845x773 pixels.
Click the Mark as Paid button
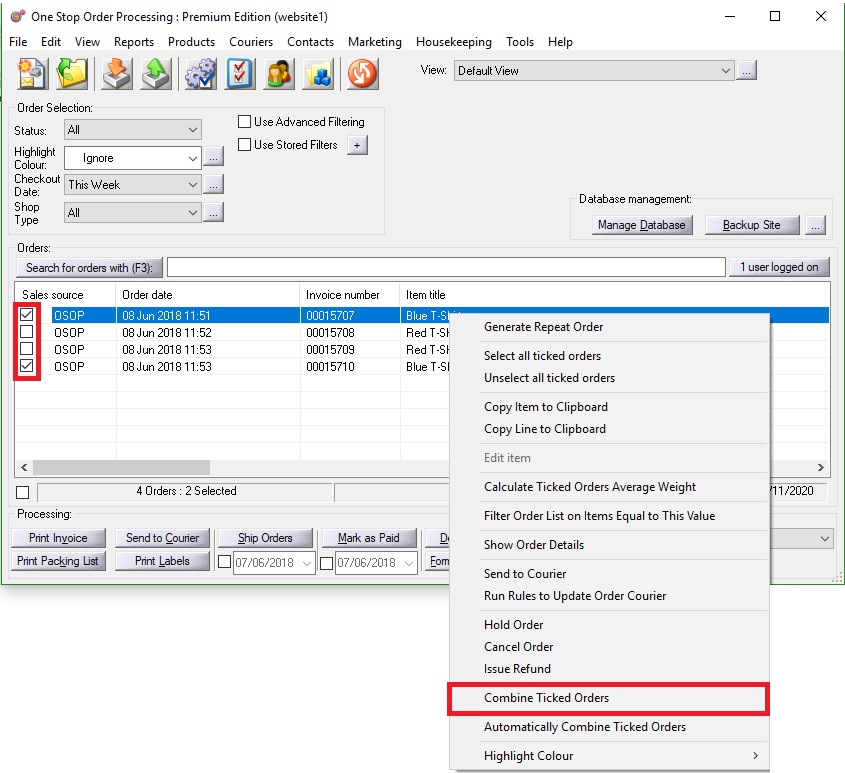point(369,537)
